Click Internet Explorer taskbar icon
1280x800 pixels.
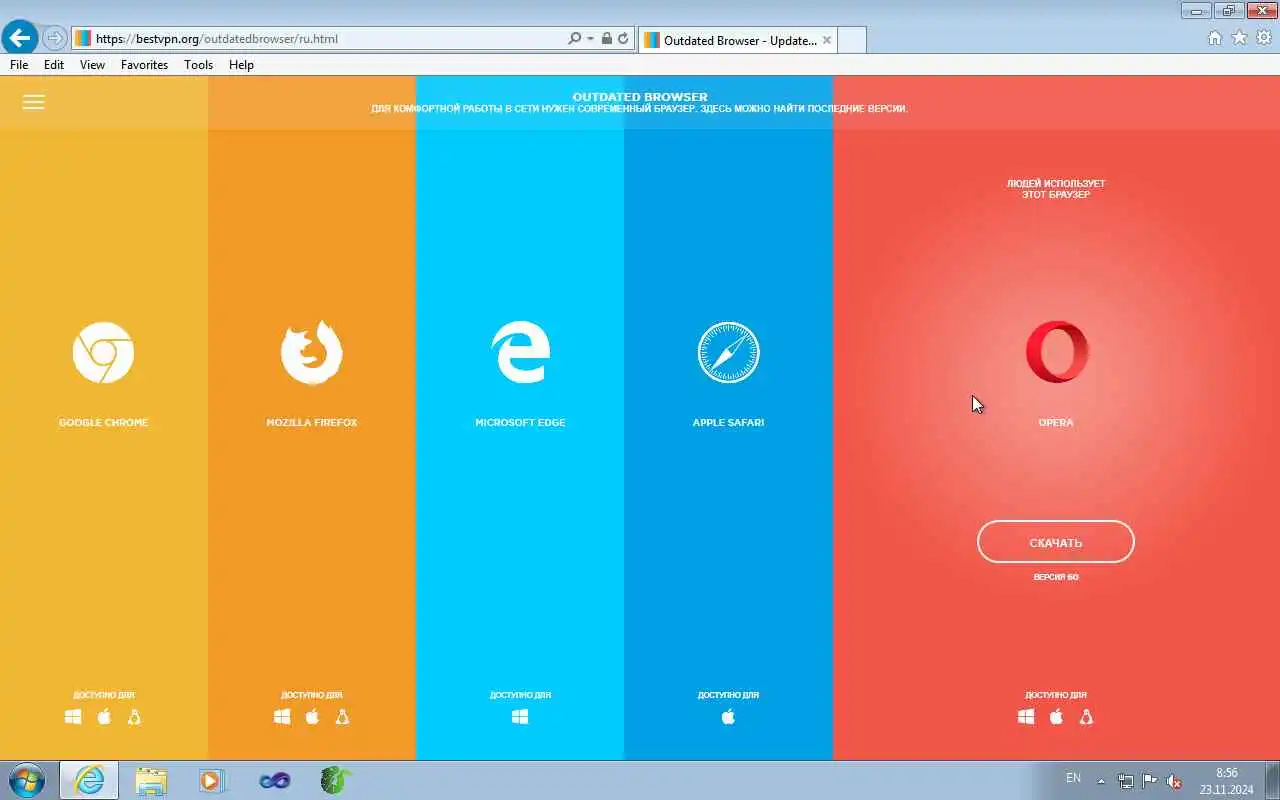(x=89, y=780)
